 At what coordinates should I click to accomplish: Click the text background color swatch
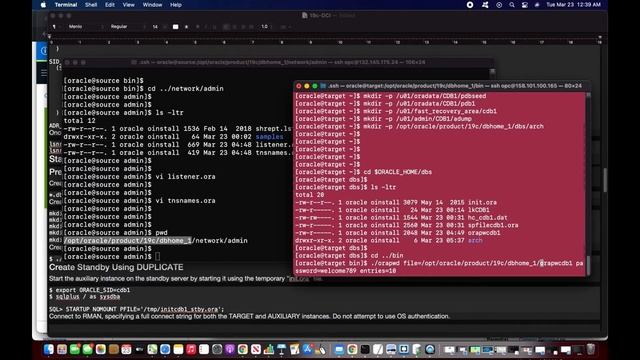(x=187, y=27)
